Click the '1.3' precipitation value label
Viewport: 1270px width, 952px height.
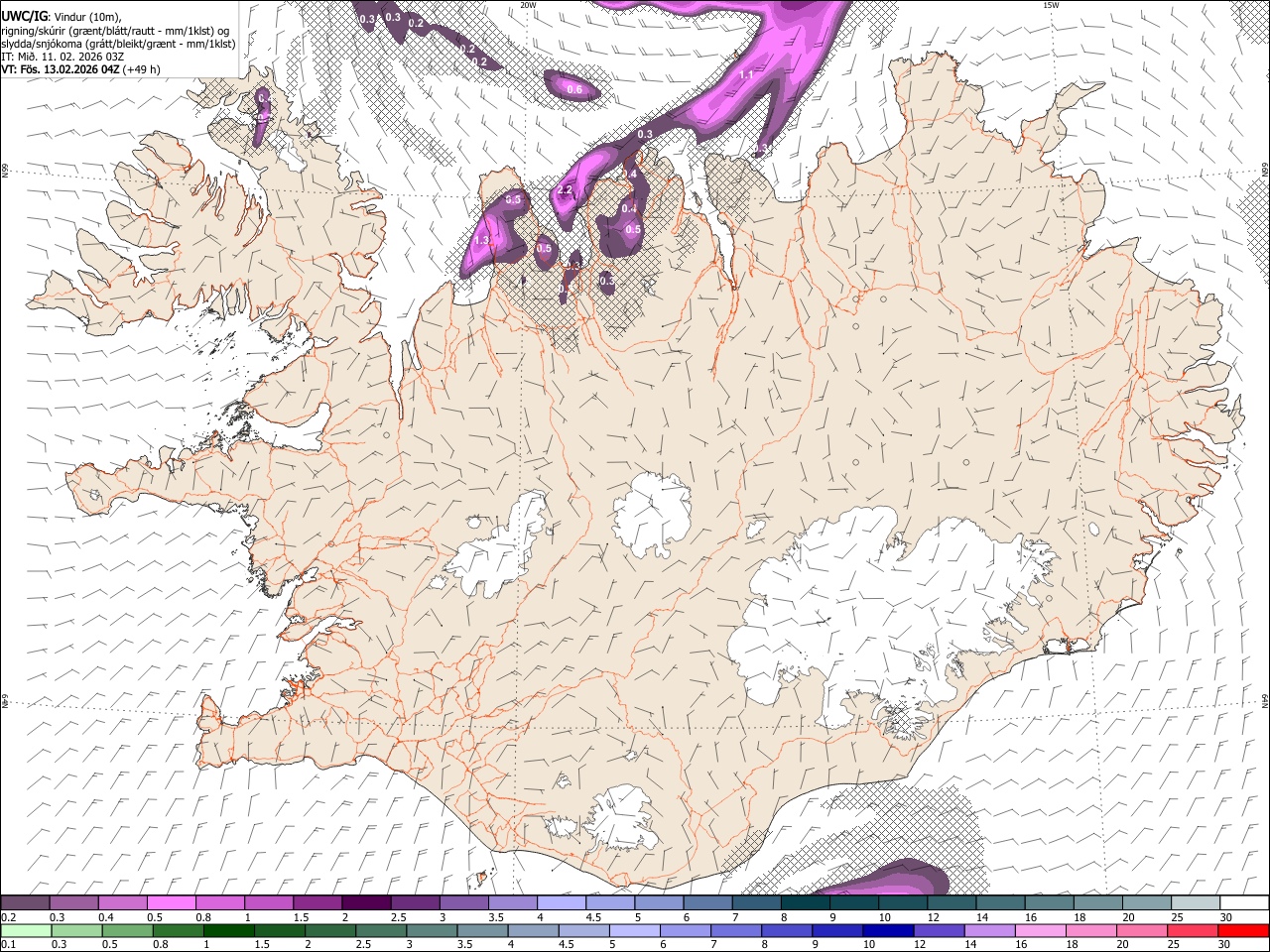pyautogui.click(x=483, y=240)
